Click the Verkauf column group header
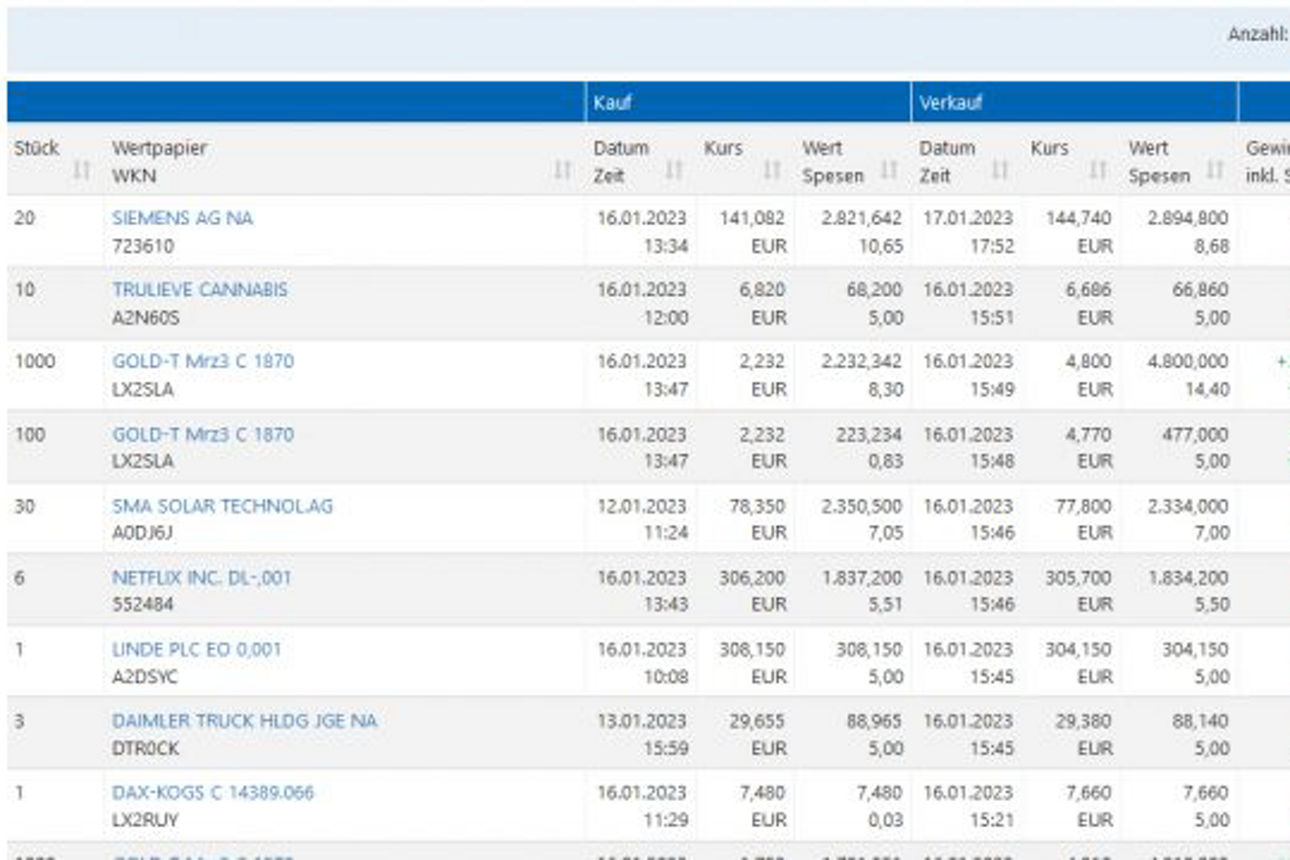This screenshot has height=860, width=1290. (942, 102)
